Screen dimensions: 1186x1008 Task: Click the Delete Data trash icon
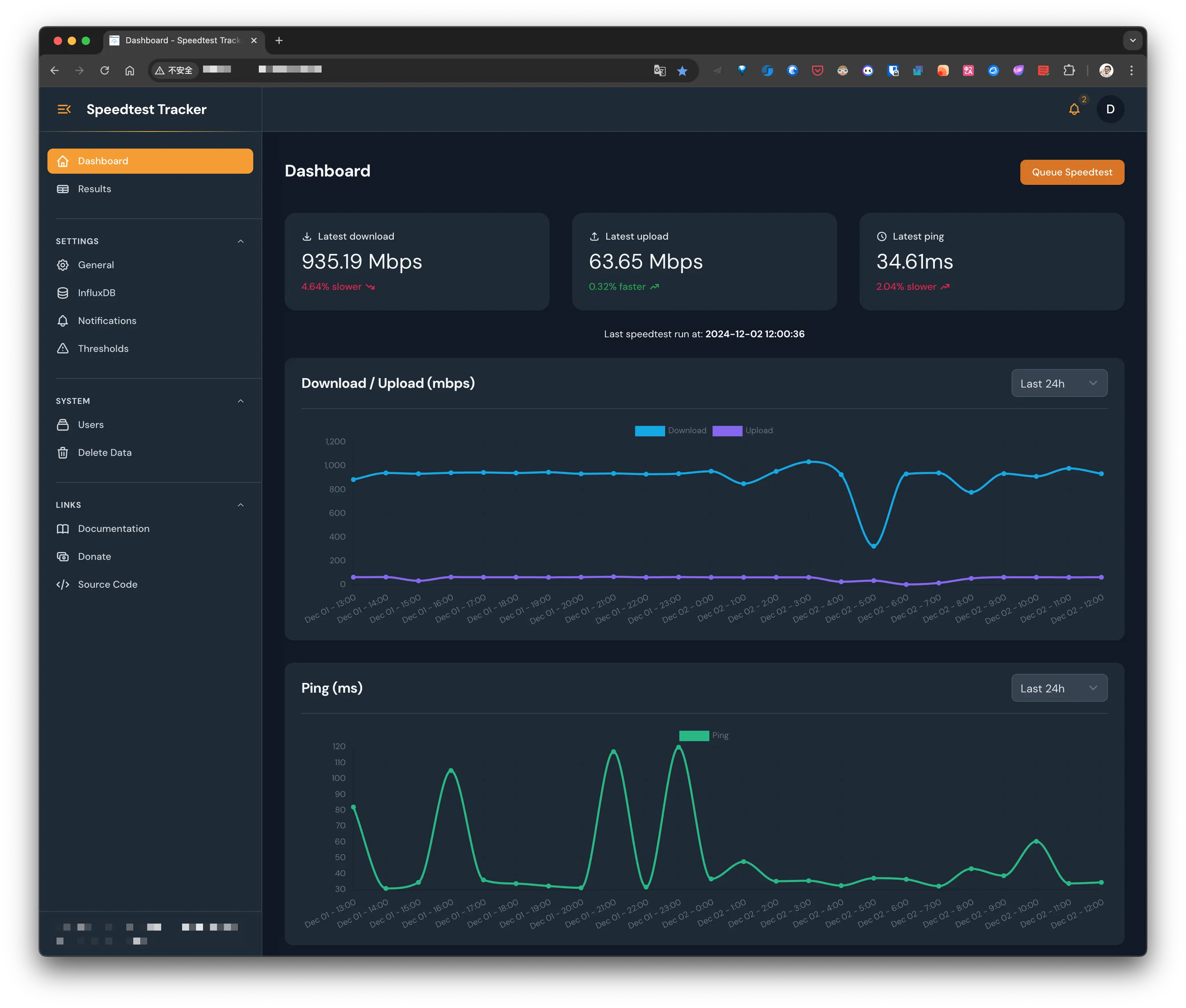(63, 453)
